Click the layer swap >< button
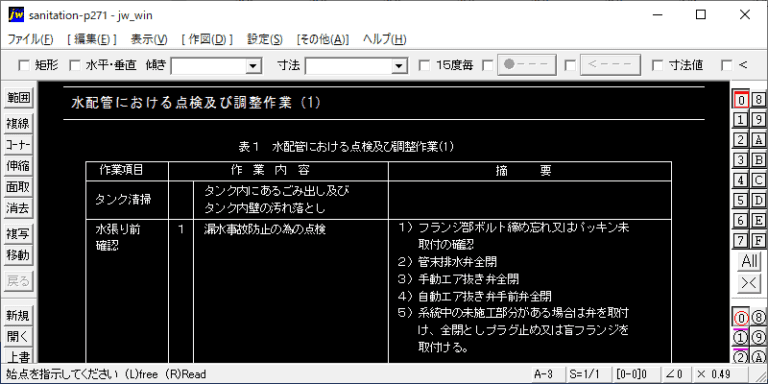Screen dimensions: 768x384 click(749, 283)
